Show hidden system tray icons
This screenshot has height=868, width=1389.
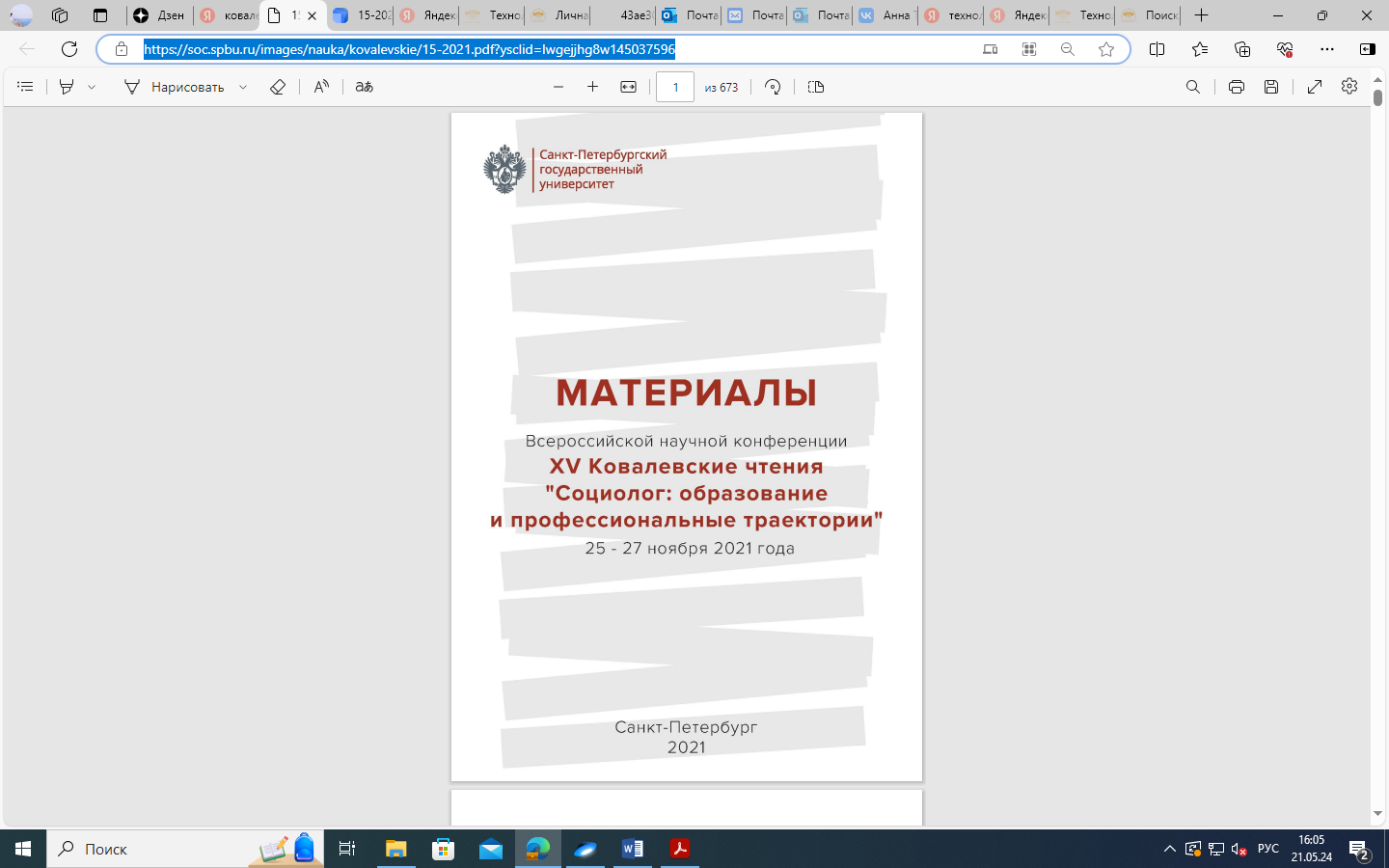pyautogui.click(x=1169, y=849)
